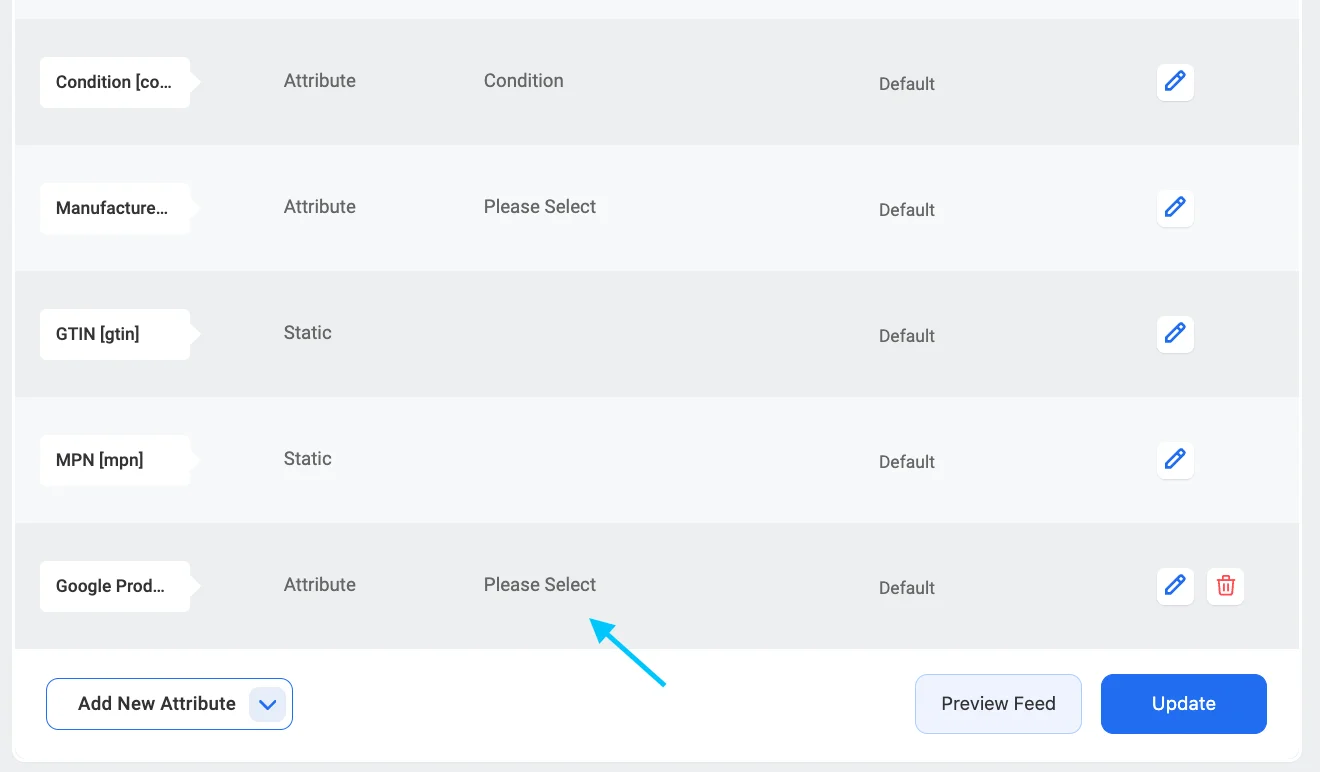Open Please Select value in Manufacturer row
This screenshot has width=1320, height=772.
coord(540,207)
